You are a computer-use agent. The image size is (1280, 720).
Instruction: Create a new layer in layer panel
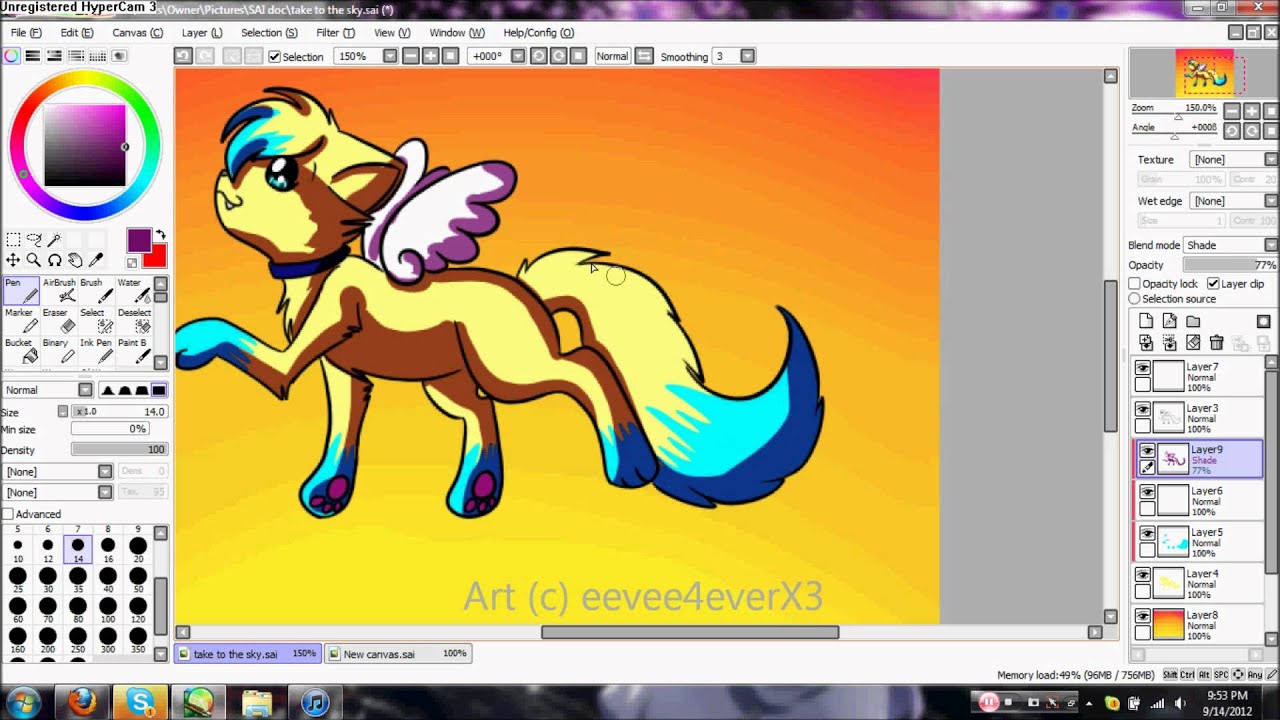(1146, 321)
